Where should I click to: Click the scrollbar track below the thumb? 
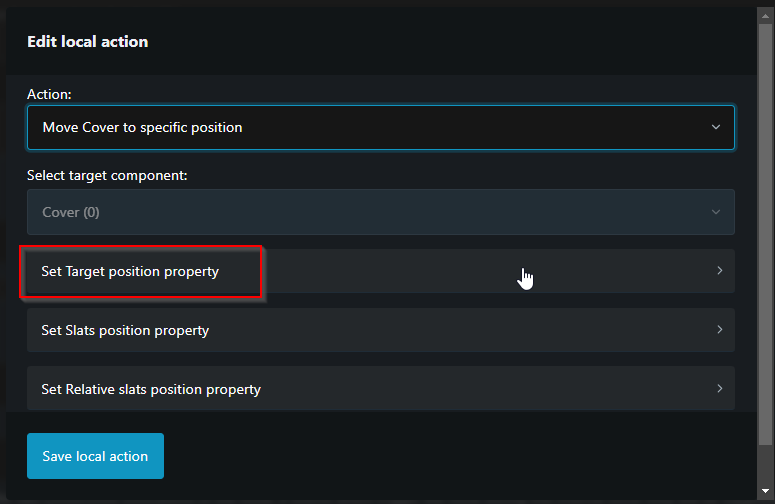point(765,465)
